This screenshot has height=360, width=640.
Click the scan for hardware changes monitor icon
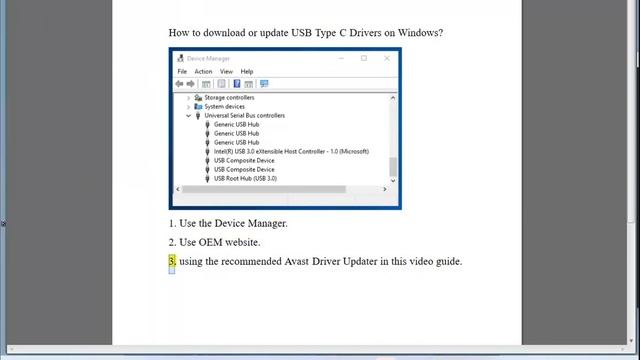pos(264,84)
